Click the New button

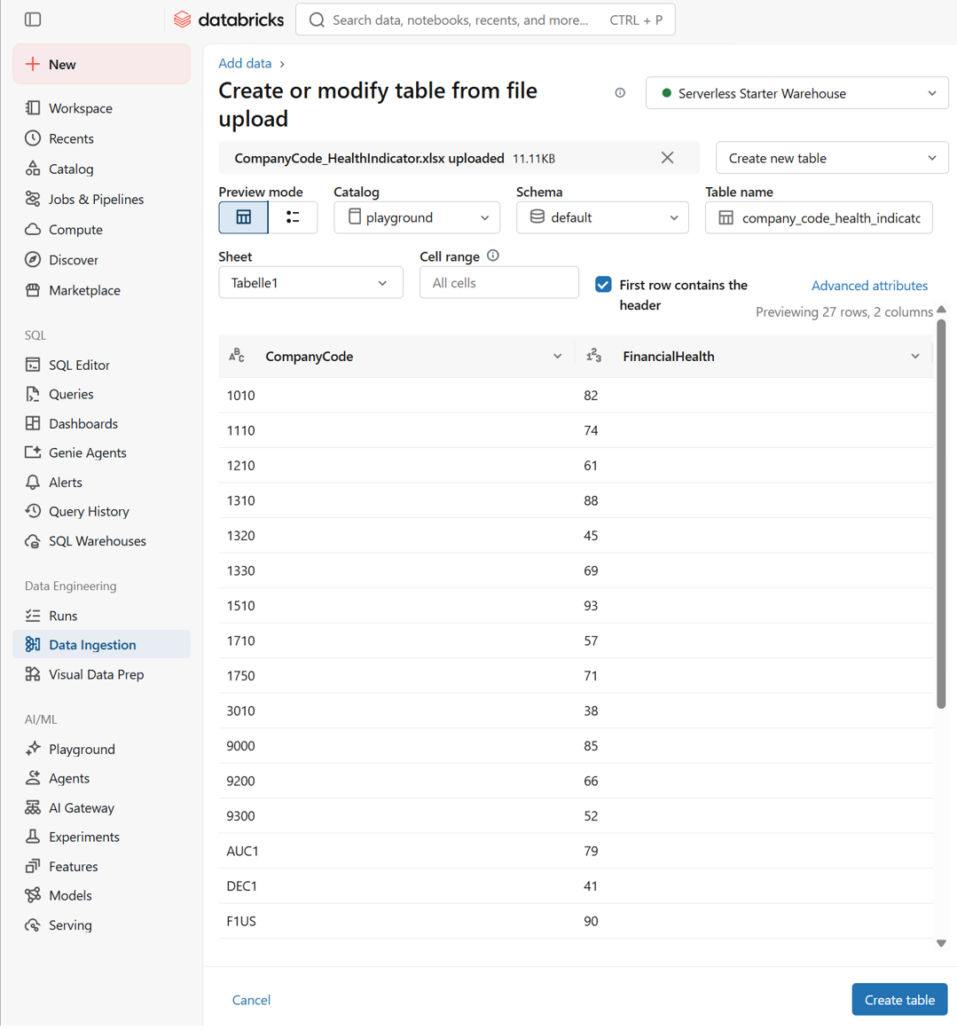[102, 64]
